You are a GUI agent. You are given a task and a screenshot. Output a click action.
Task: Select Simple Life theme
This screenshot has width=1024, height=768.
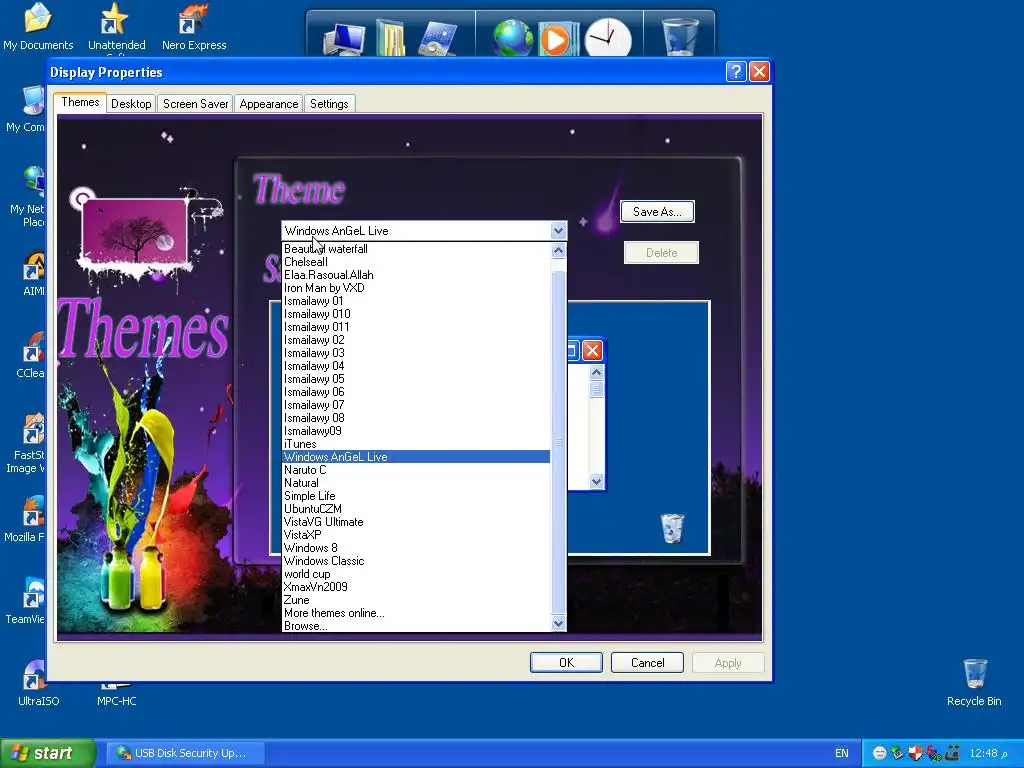(x=416, y=496)
